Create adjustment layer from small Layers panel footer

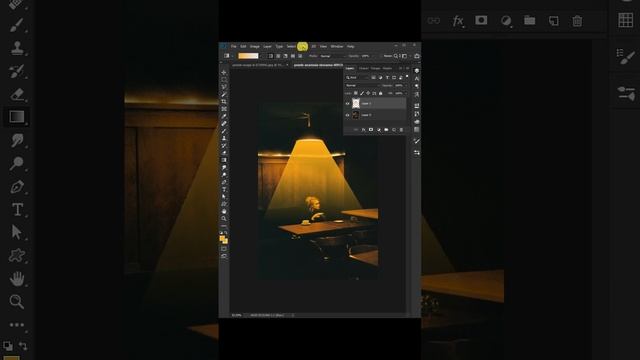(379, 130)
